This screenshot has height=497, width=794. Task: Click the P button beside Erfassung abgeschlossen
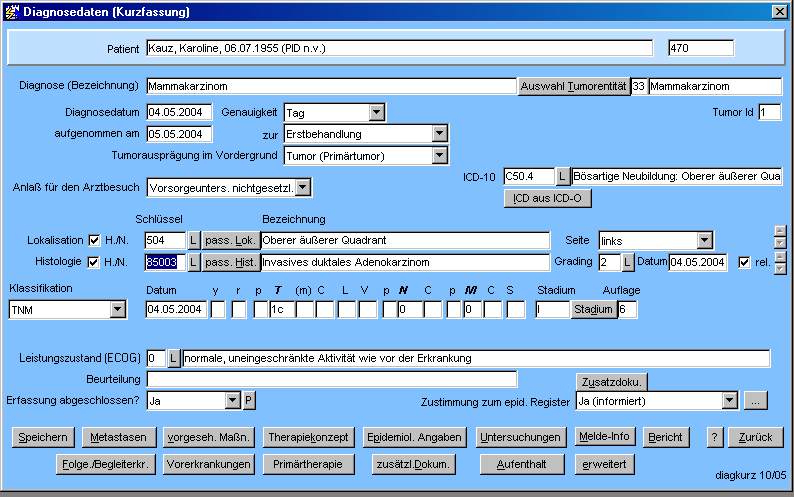(x=249, y=400)
